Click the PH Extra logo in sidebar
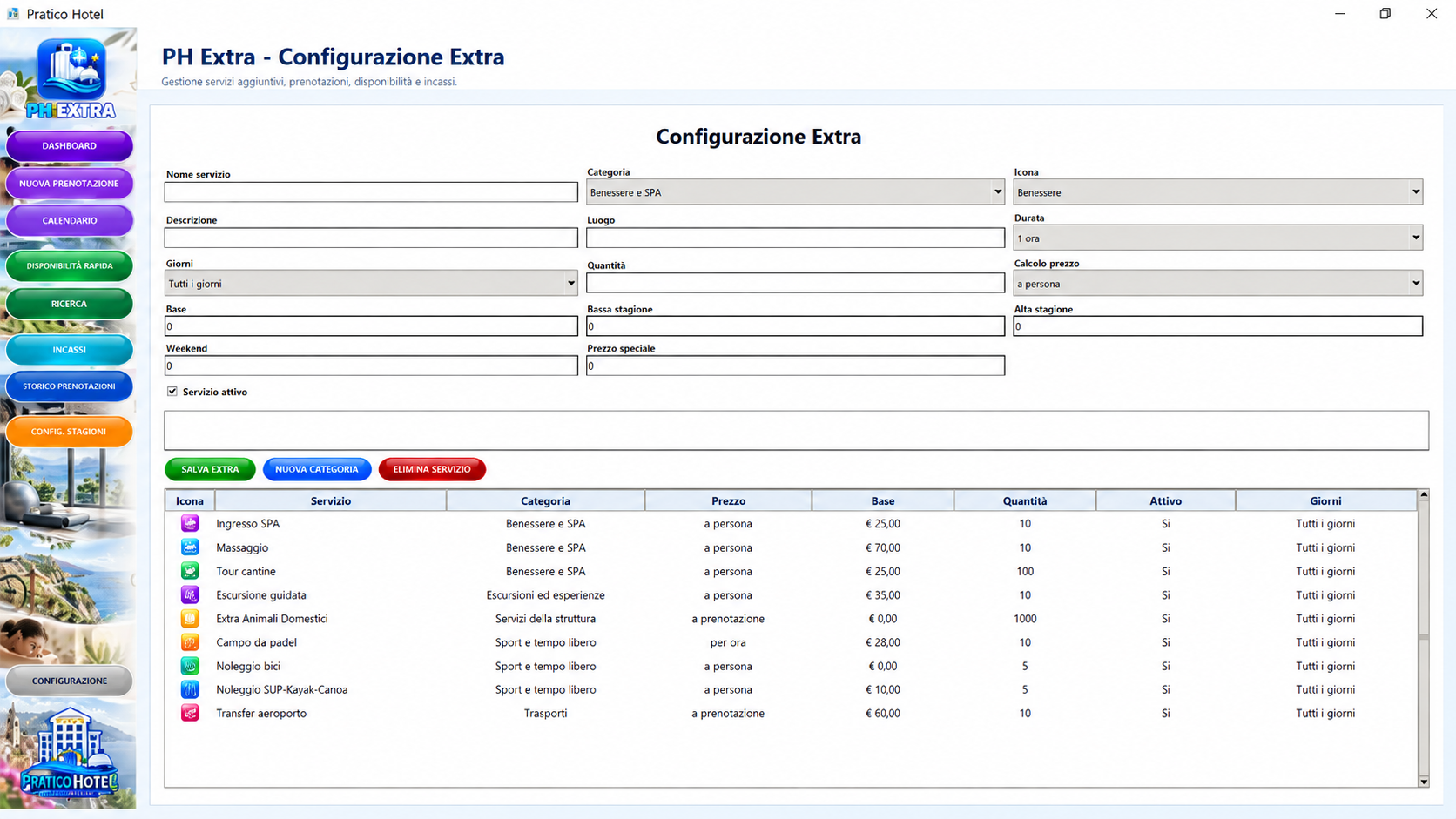 click(x=71, y=78)
